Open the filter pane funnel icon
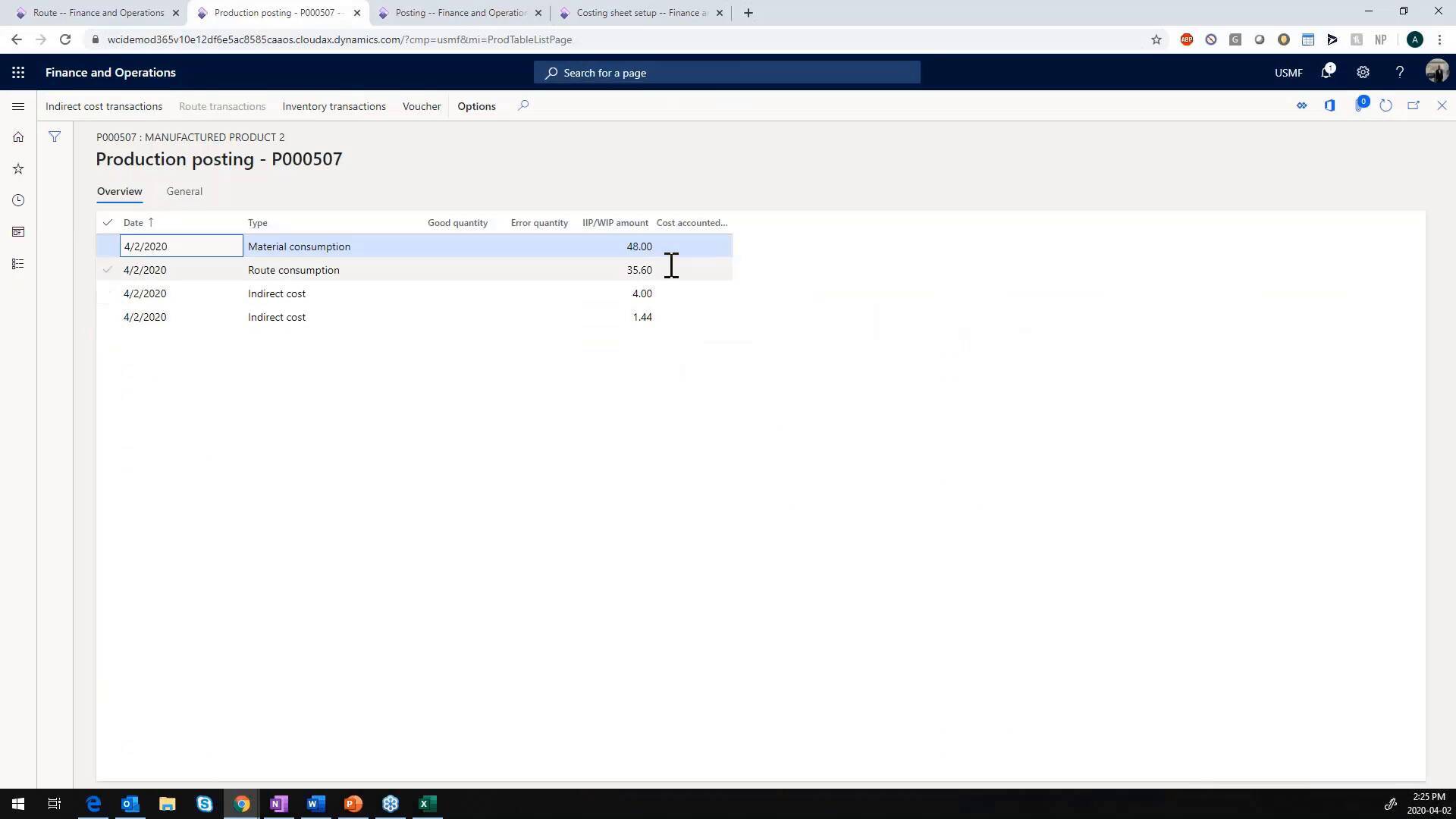Image resolution: width=1456 pixels, height=819 pixels. (x=55, y=137)
